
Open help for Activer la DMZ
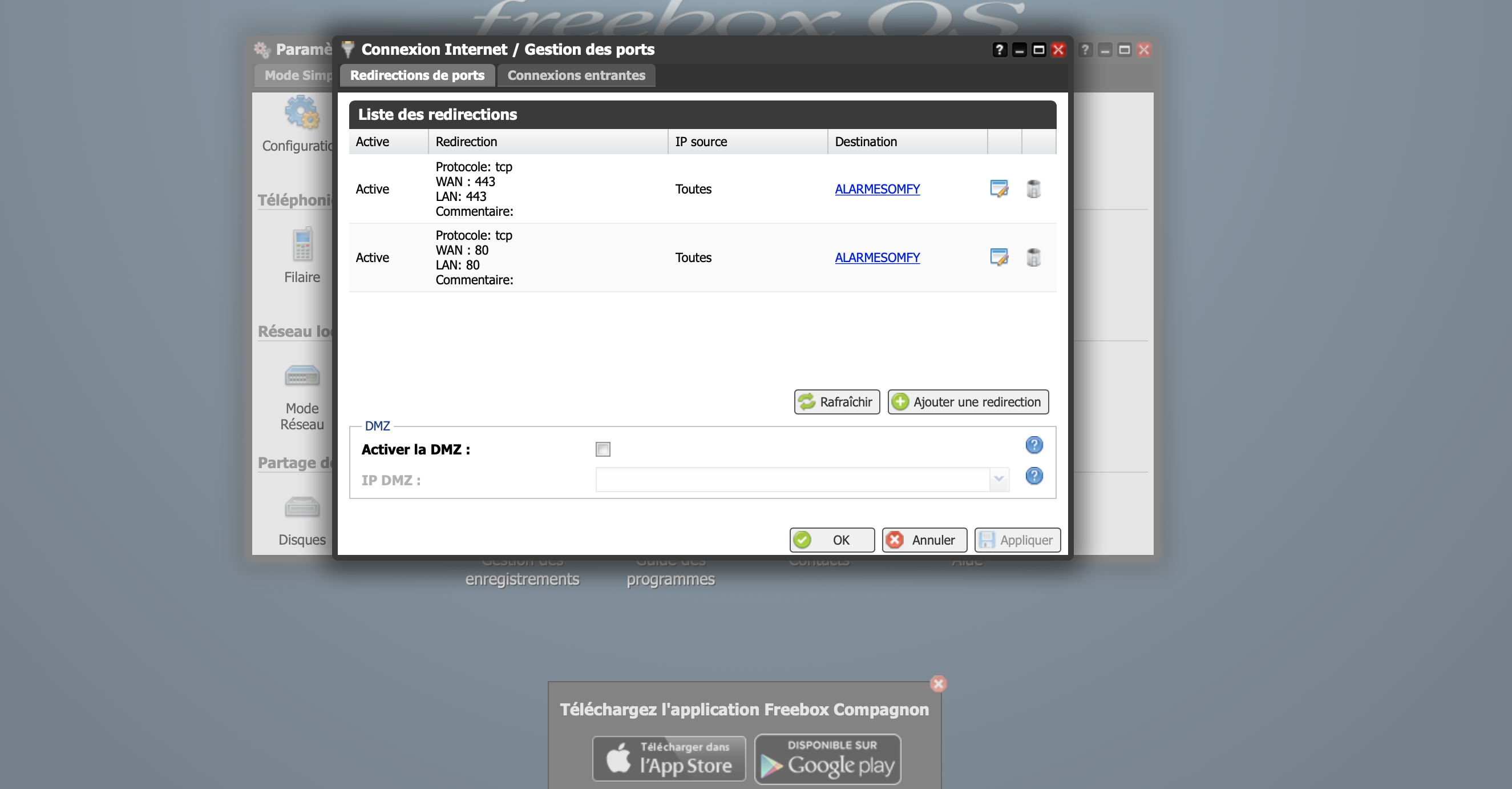coord(1034,445)
